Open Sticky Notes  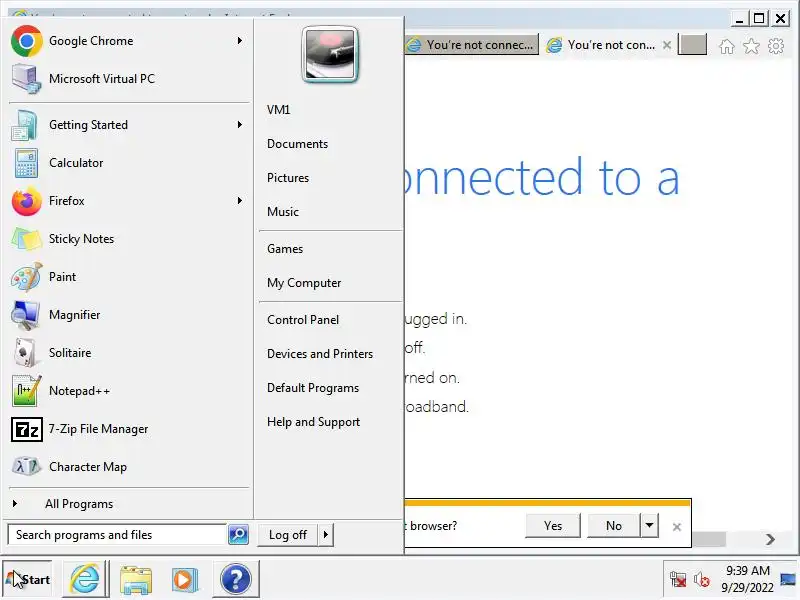pos(128,239)
